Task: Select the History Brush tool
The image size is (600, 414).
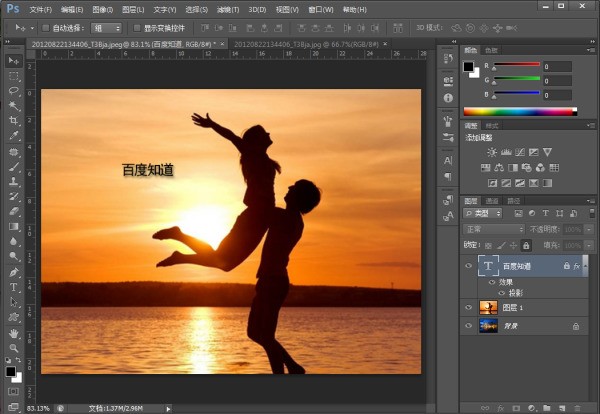Action: point(14,196)
